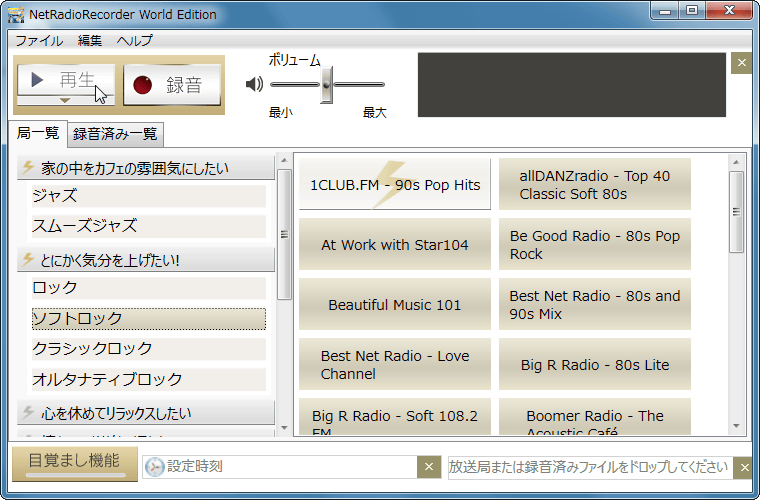The width and height of the screenshot is (760, 500).
Task: Collapse the 家の中をカフェの雰囲気にしたい group
Action: pyautogui.click(x=146, y=168)
